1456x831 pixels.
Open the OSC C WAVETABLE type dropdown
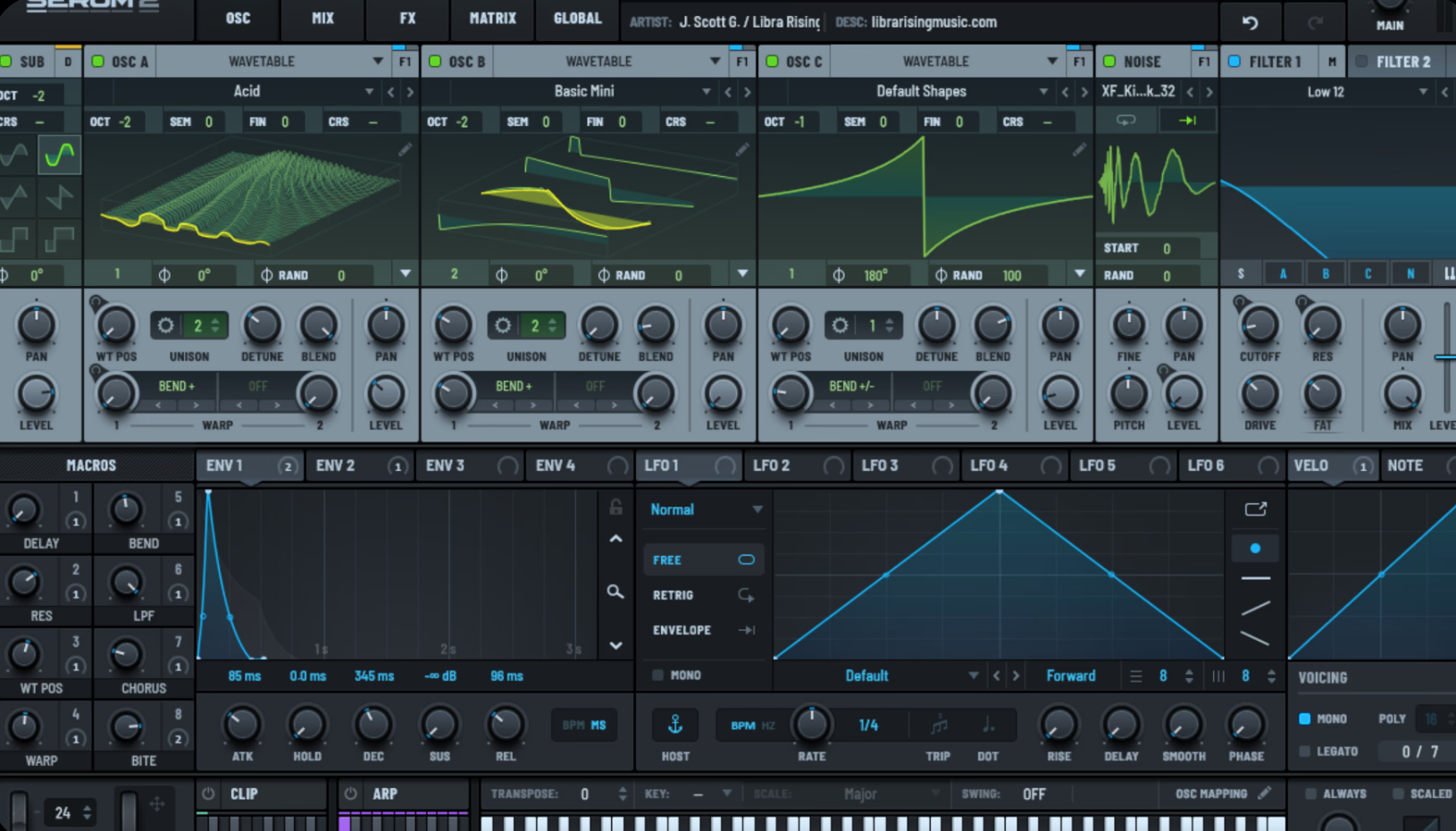coord(947,62)
